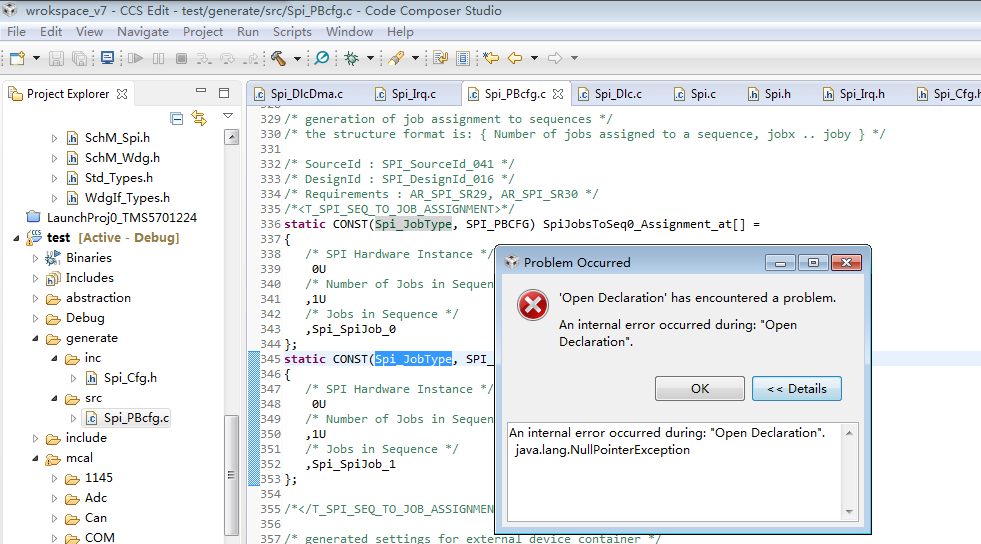The image size is (981, 544).
Task: Click the Back navigation arrow icon
Action: pos(516,58)
